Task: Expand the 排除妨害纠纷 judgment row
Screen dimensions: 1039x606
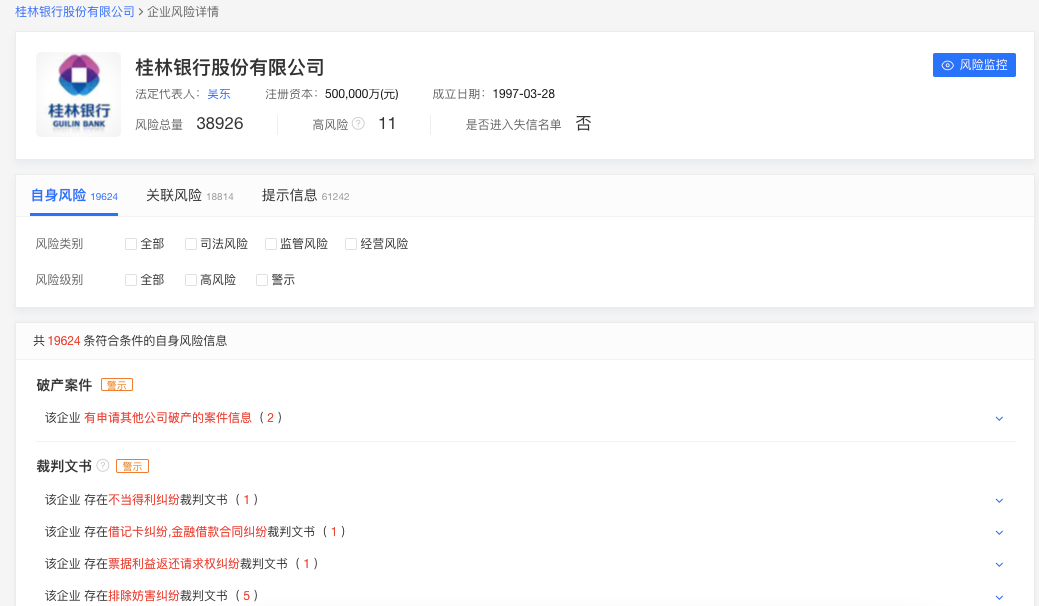Action: tap(999, 597)
